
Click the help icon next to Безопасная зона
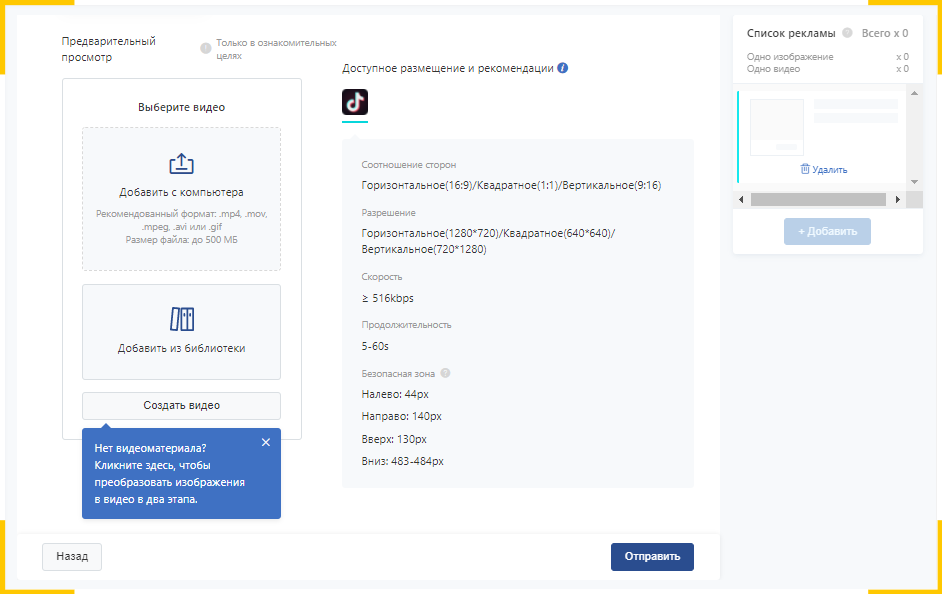tap(445, 373)
